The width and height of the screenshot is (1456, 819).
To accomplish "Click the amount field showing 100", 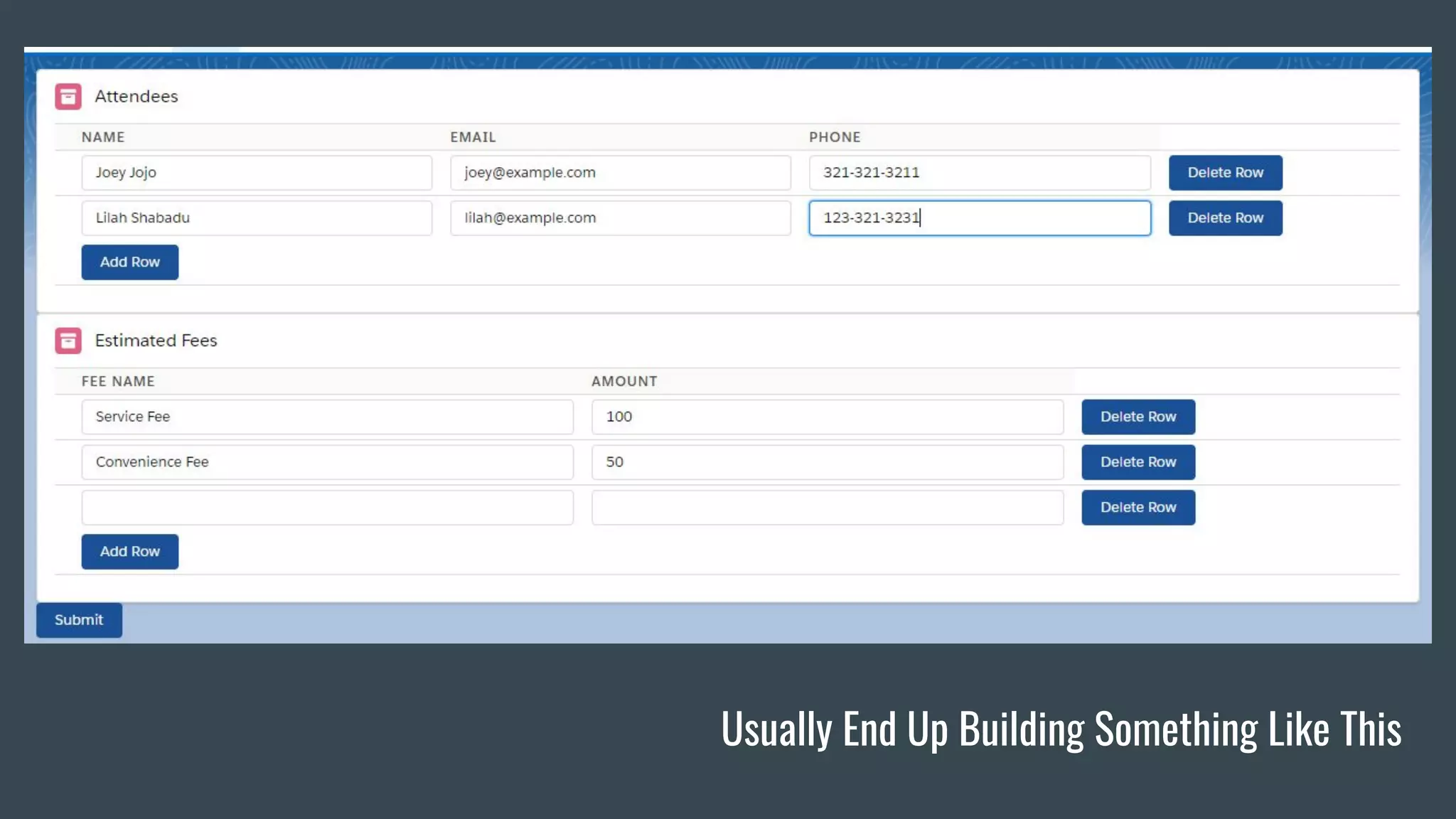I will [827, 417].
